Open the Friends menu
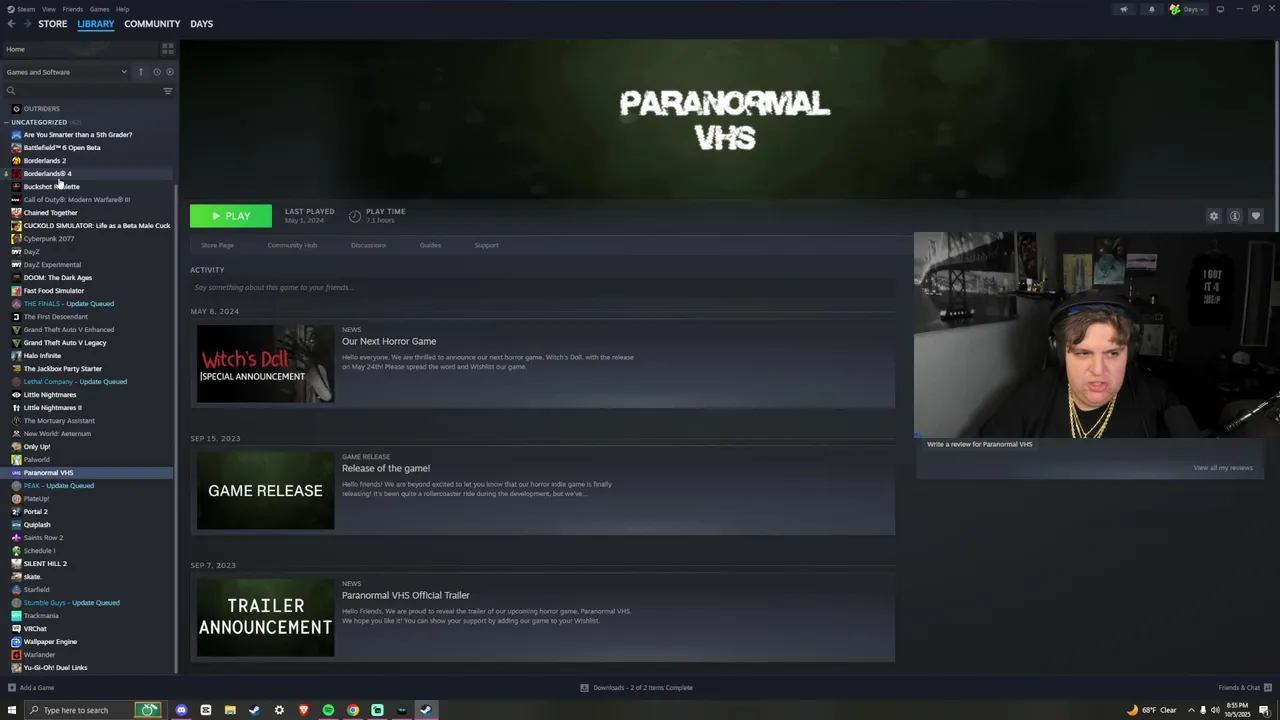Viewport: 1280px width, 720px height. coord(73,9)
